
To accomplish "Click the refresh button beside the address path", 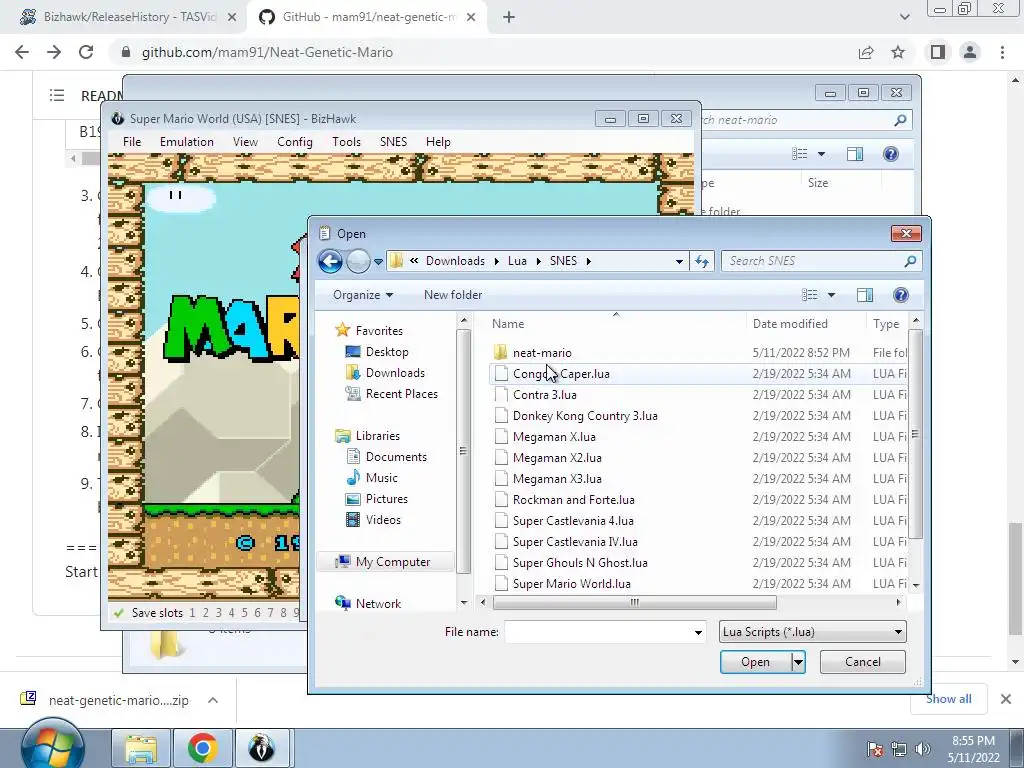I will click(x=702, y=261).
